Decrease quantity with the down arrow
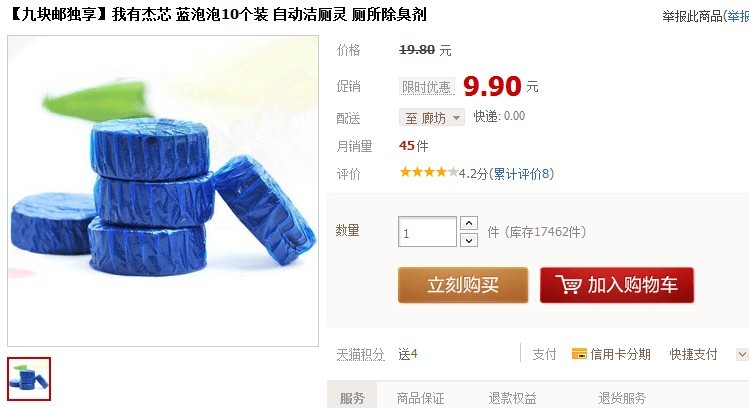749x408 pixels. (x=469, y=240)
